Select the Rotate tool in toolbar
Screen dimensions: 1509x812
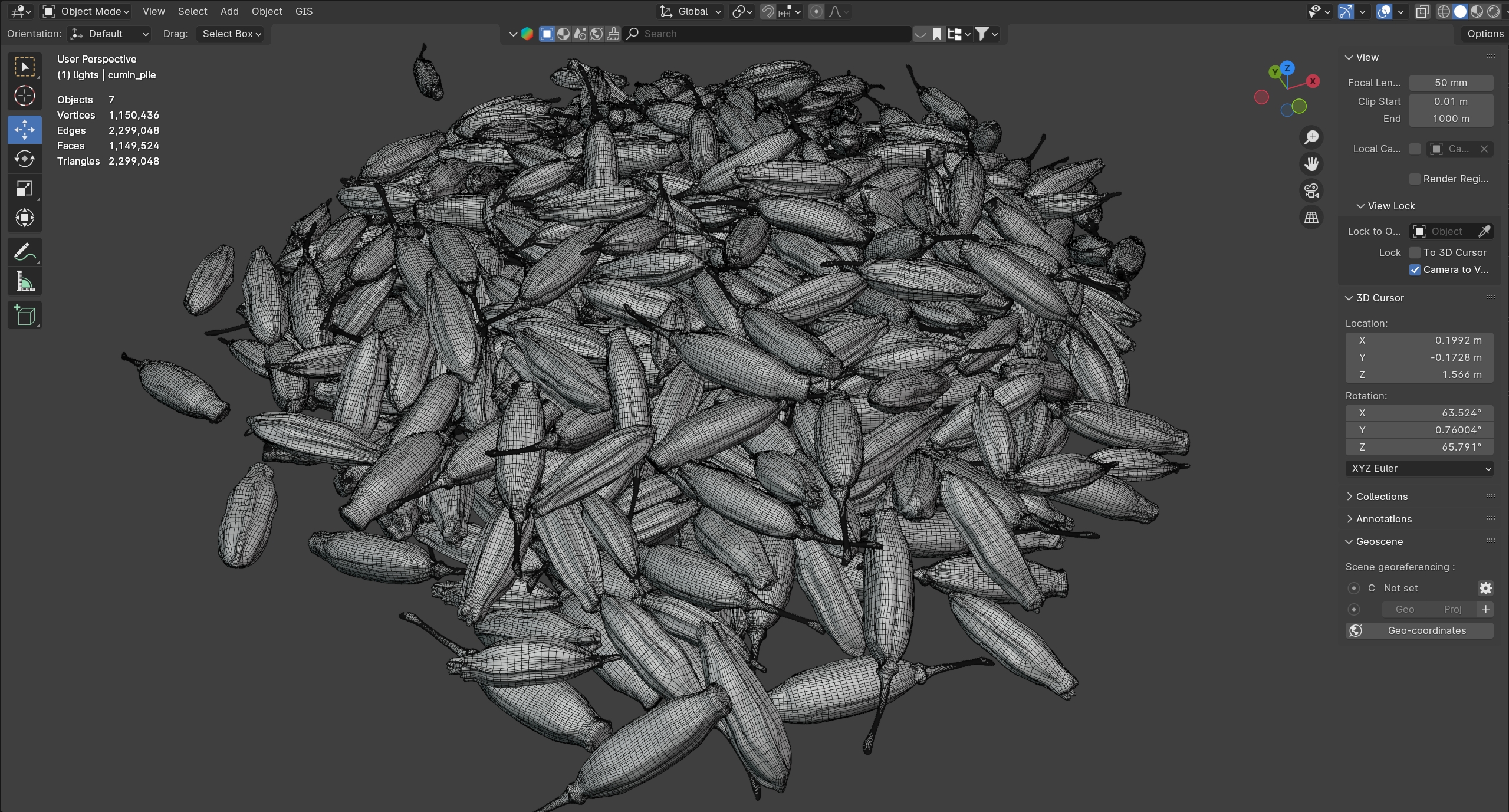click(x=24, y=159)
